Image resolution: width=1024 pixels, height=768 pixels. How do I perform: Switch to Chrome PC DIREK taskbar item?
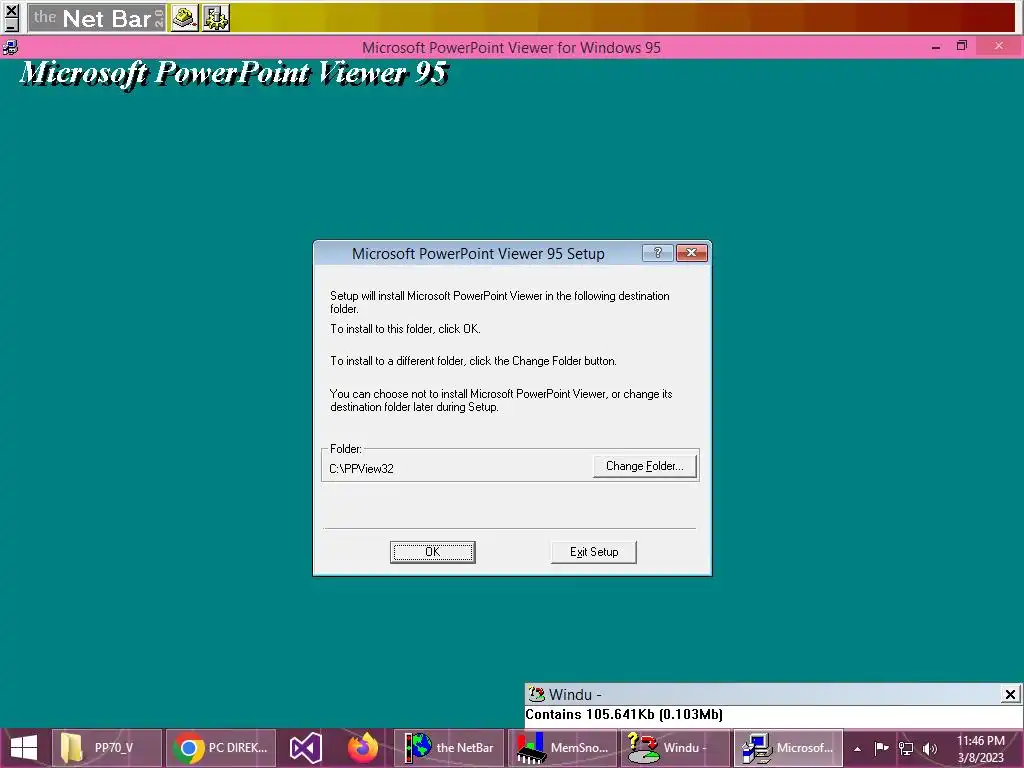click(221, 748)
